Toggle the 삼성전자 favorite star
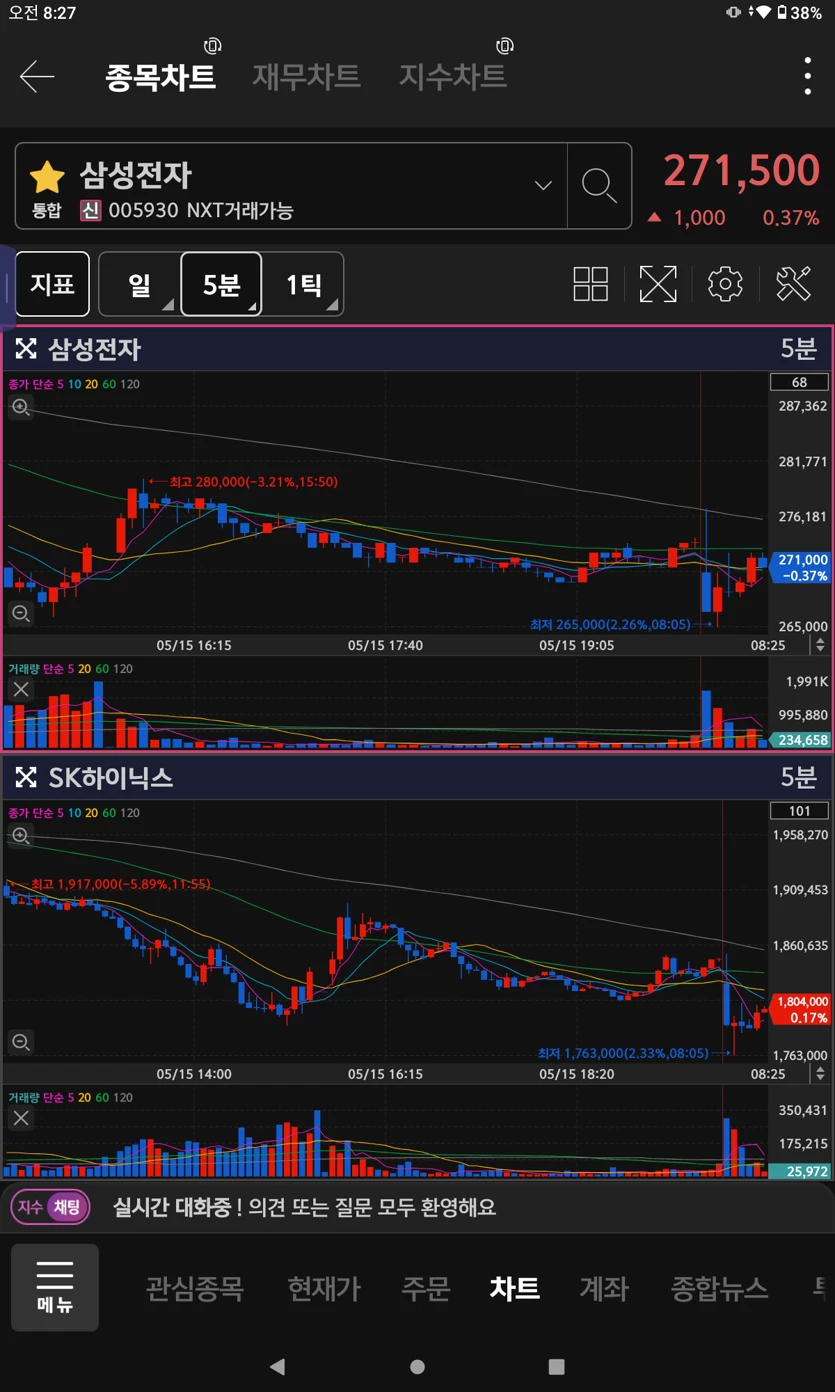Screen dimensions: 835x1392 (x=47, y=177)
